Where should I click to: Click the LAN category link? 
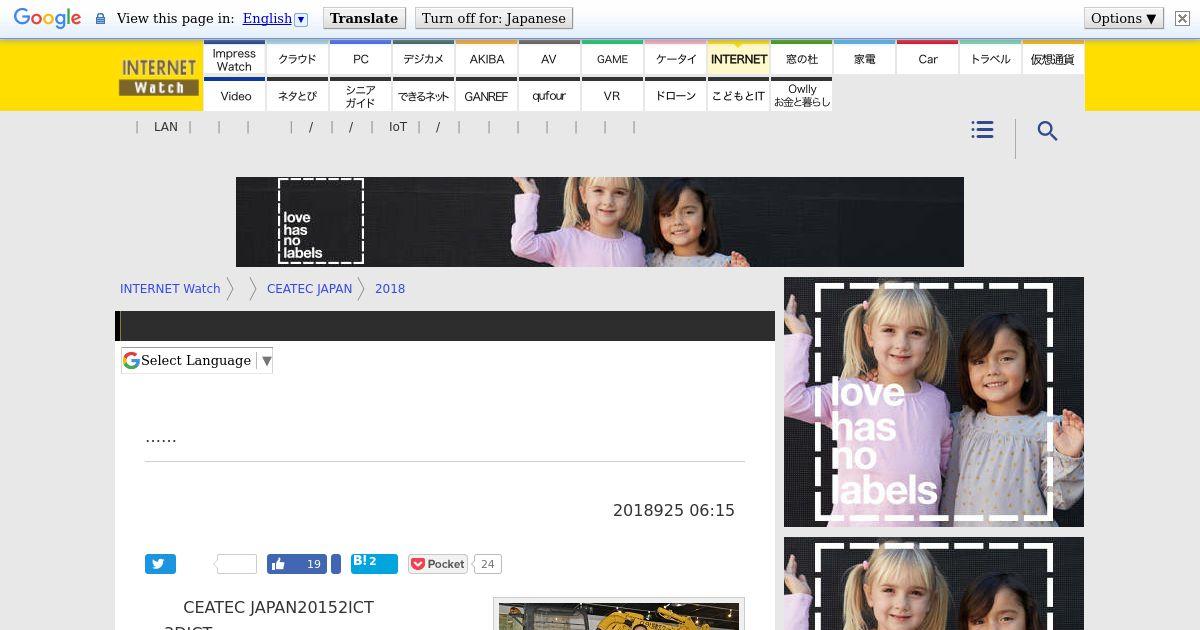pos(166,127)
